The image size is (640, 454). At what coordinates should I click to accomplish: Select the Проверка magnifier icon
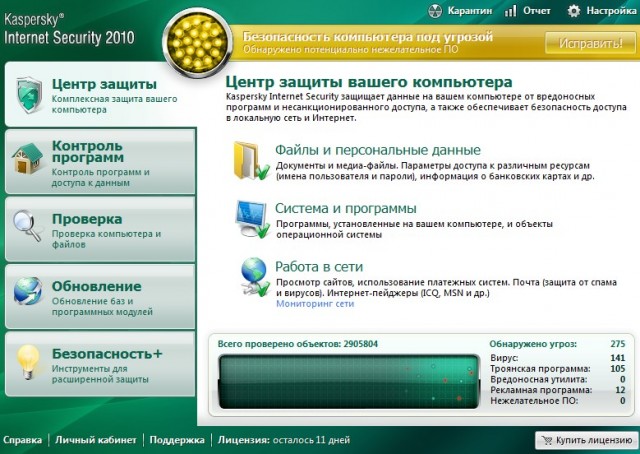click(27, 225)
